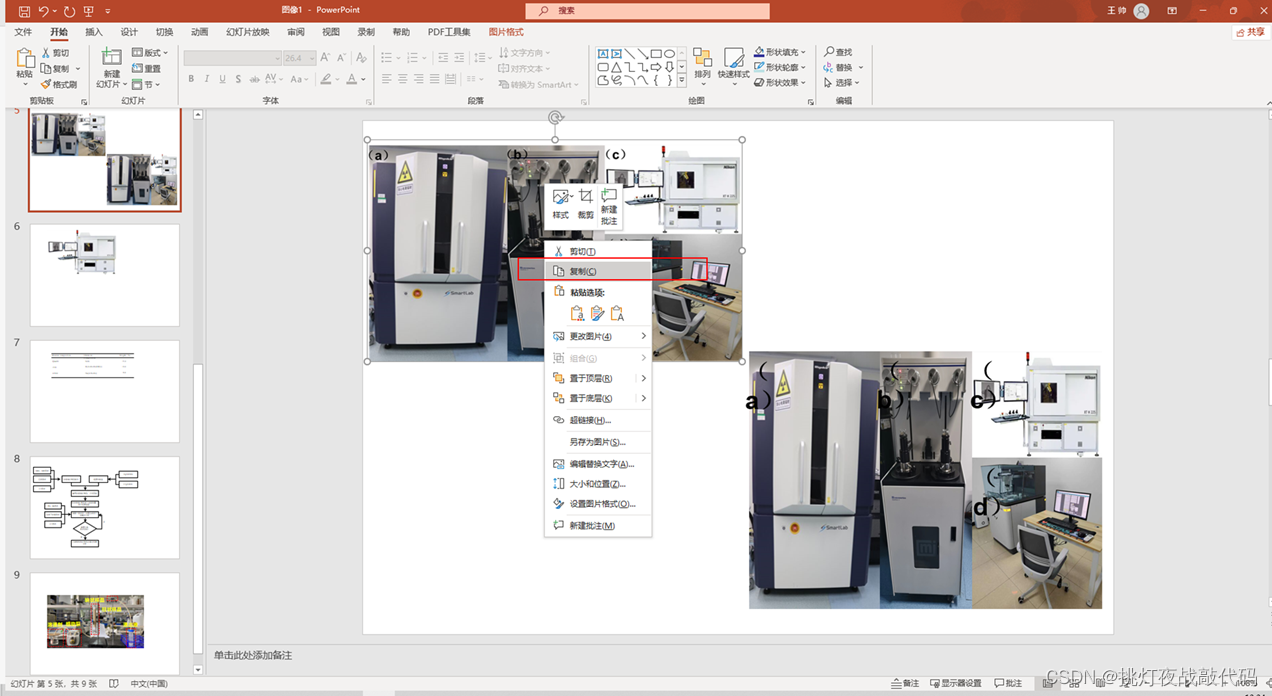Click the 搜索 search box
This screenshot has width=1272, height=696.
tap(647, 11)
